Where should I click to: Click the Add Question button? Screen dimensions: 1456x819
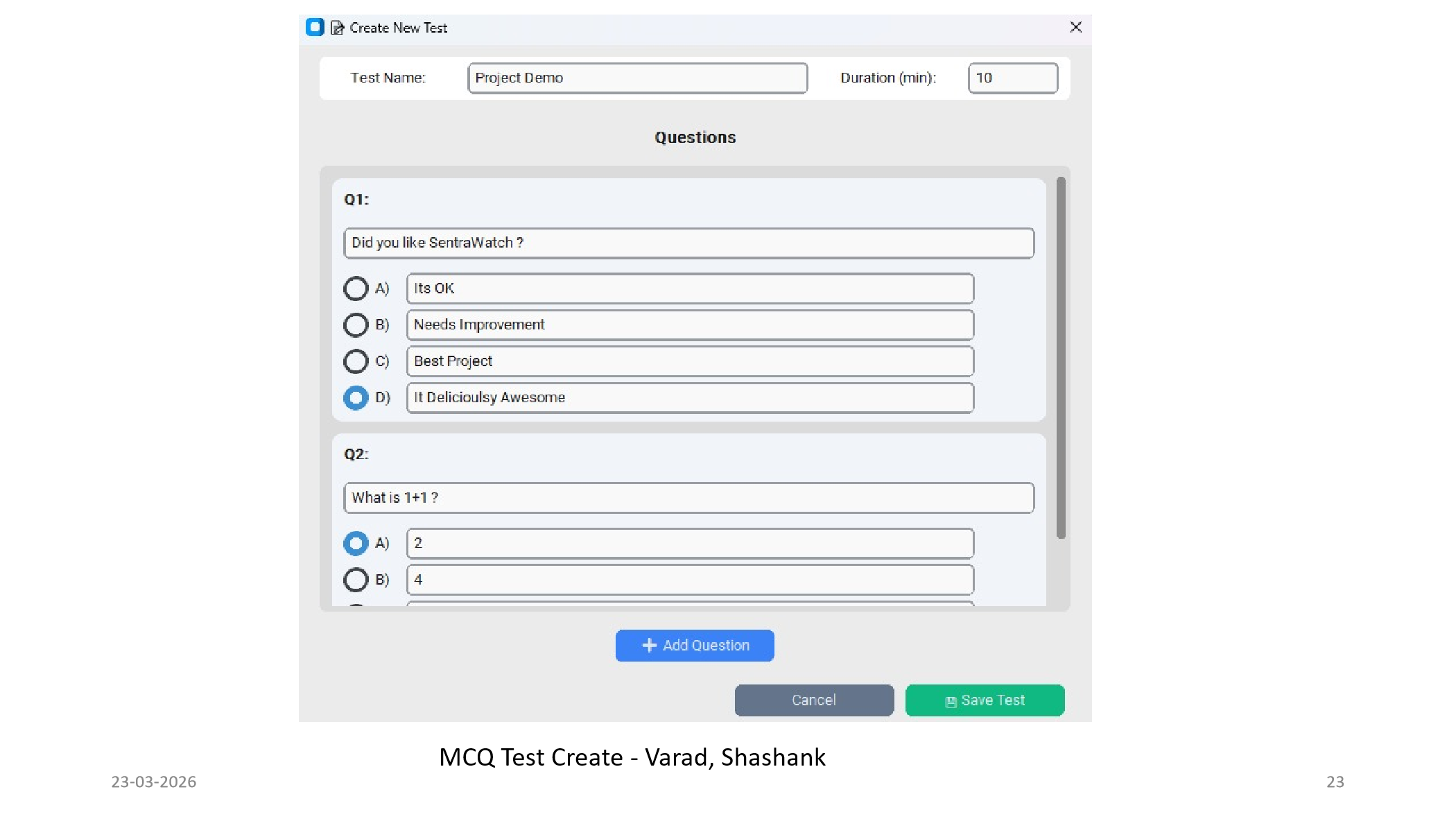click(x=694, y=645)
